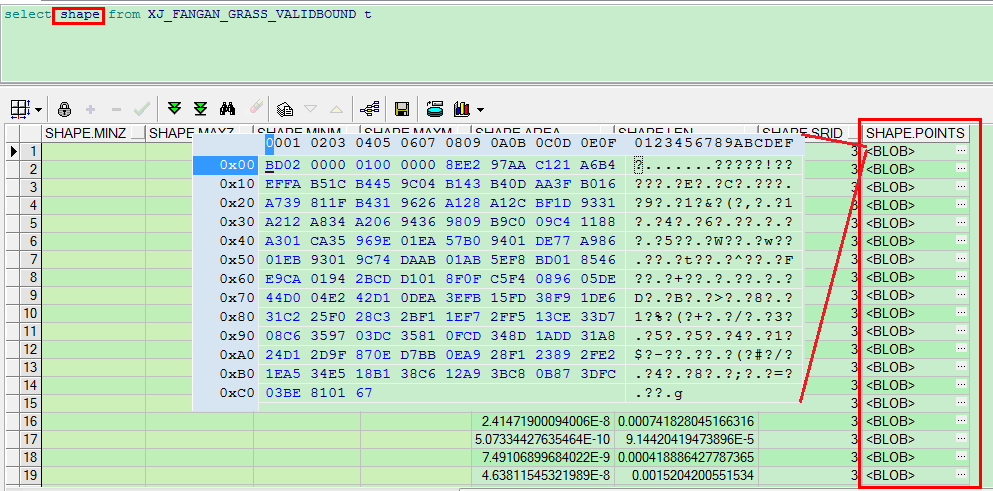This screenshot has width=993, height=491.
Task: Click the fetch next page green arrows
Action: [x=174, y=109]
